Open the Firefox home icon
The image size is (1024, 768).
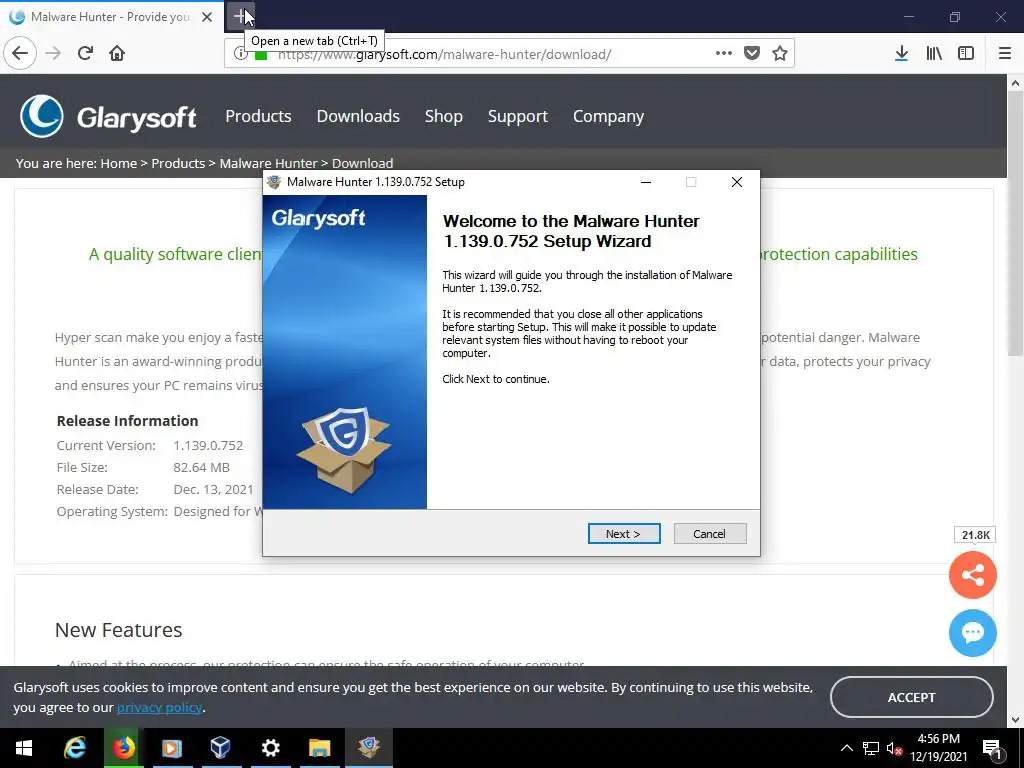pos(117,53)
